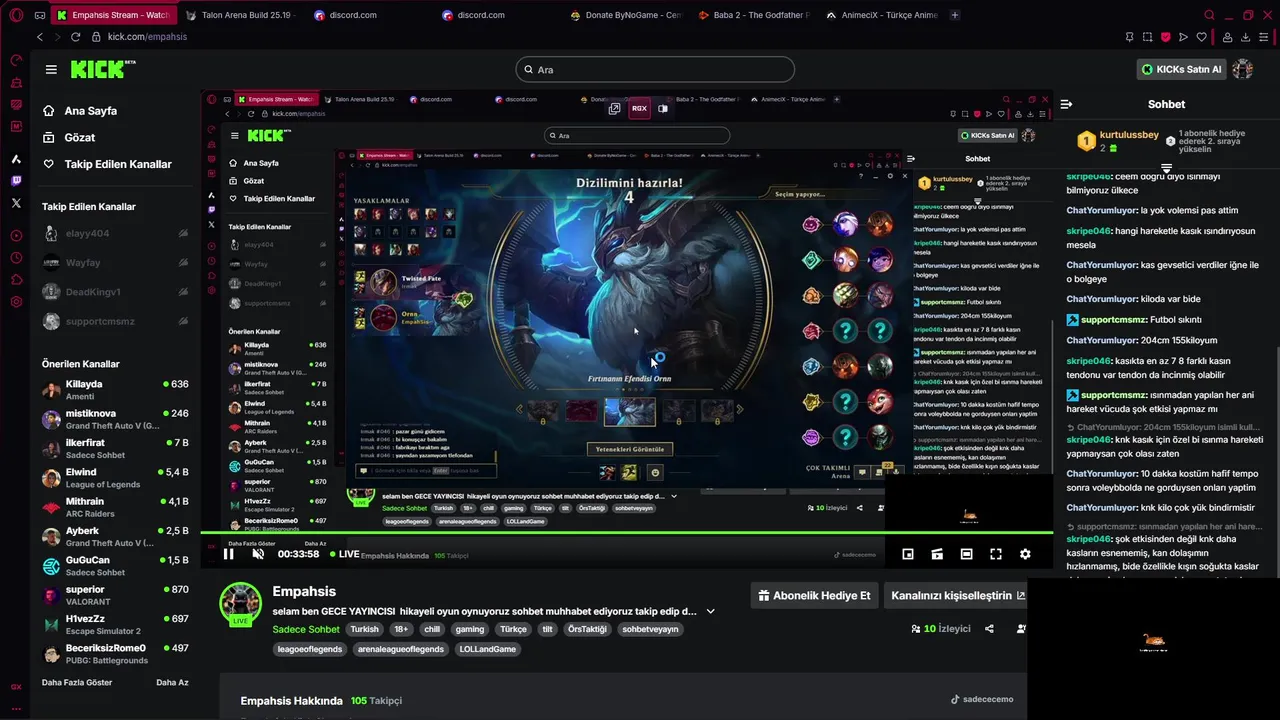
Task: Click Kanalınızı kişiselleştirin button
Action: click(x=958, y=595)
